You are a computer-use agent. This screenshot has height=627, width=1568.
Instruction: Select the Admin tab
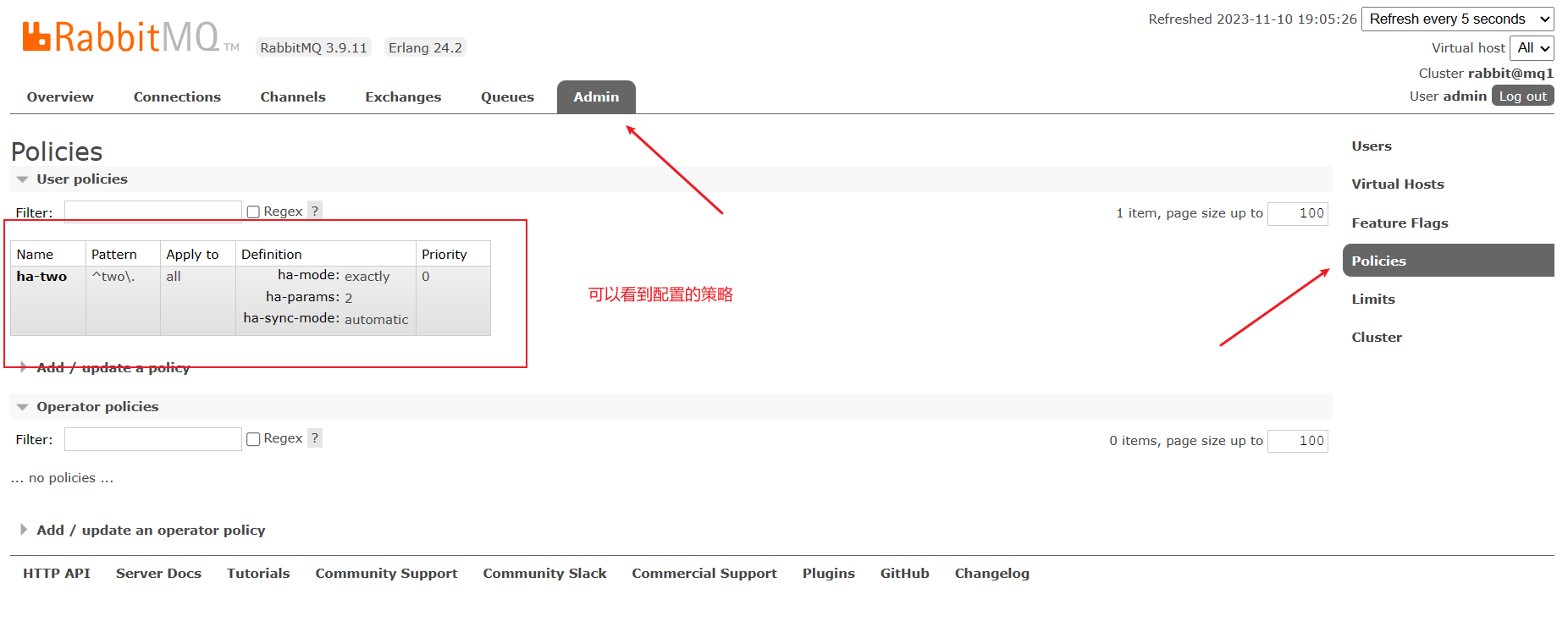pyautogui.click(x=596, y=96)
